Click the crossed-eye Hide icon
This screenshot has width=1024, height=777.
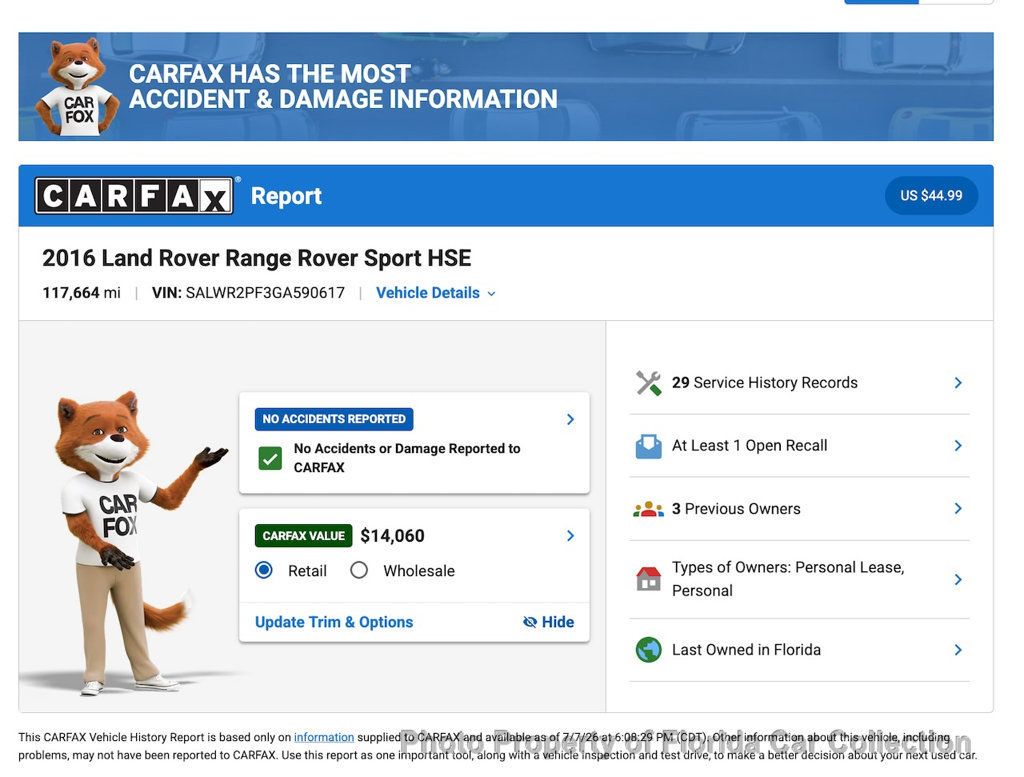[x=530, y=622]
